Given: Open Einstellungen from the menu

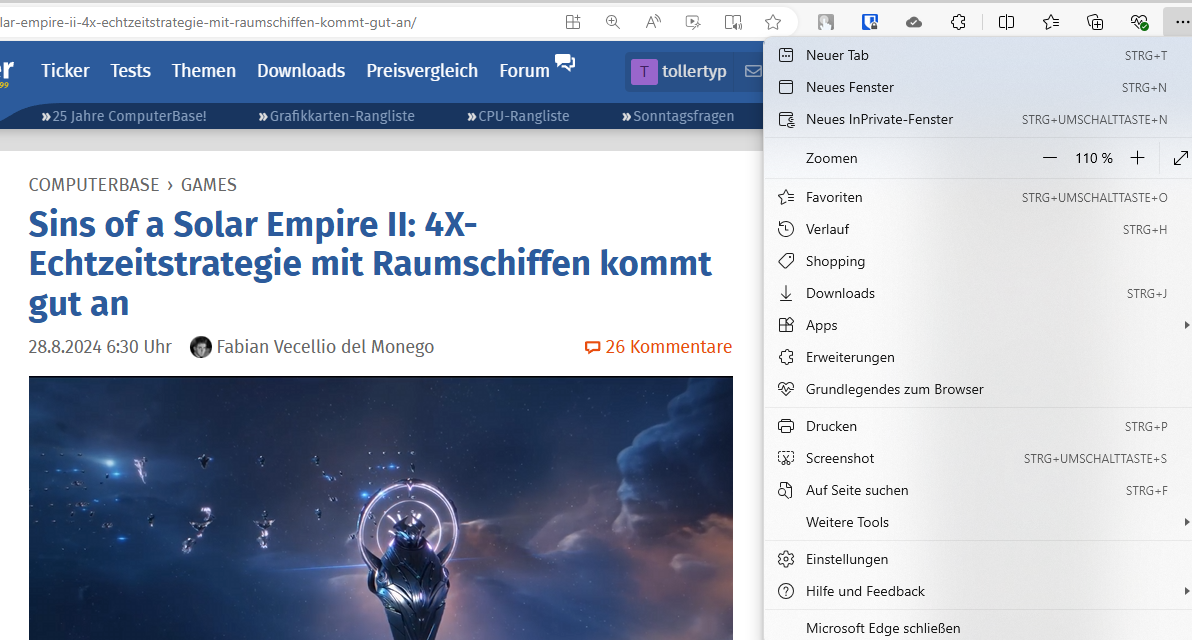Looking at the screenshot, I should click(x=978, y=559).
